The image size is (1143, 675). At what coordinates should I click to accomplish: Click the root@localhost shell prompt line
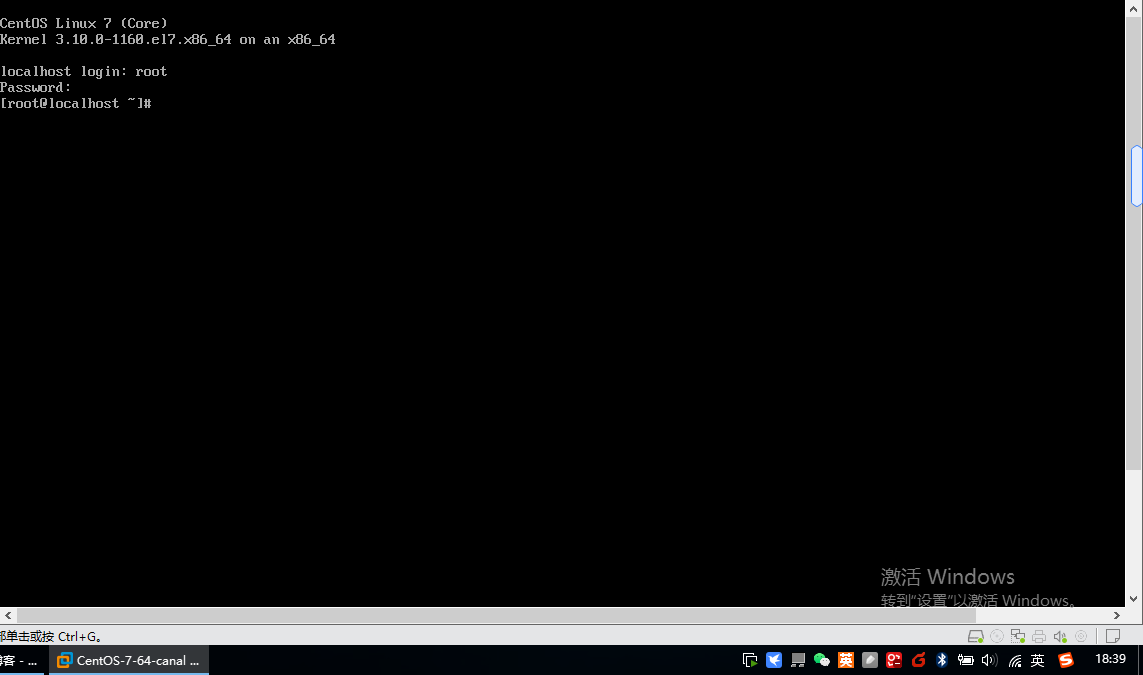pyautogui.click(x=76, y=104)
